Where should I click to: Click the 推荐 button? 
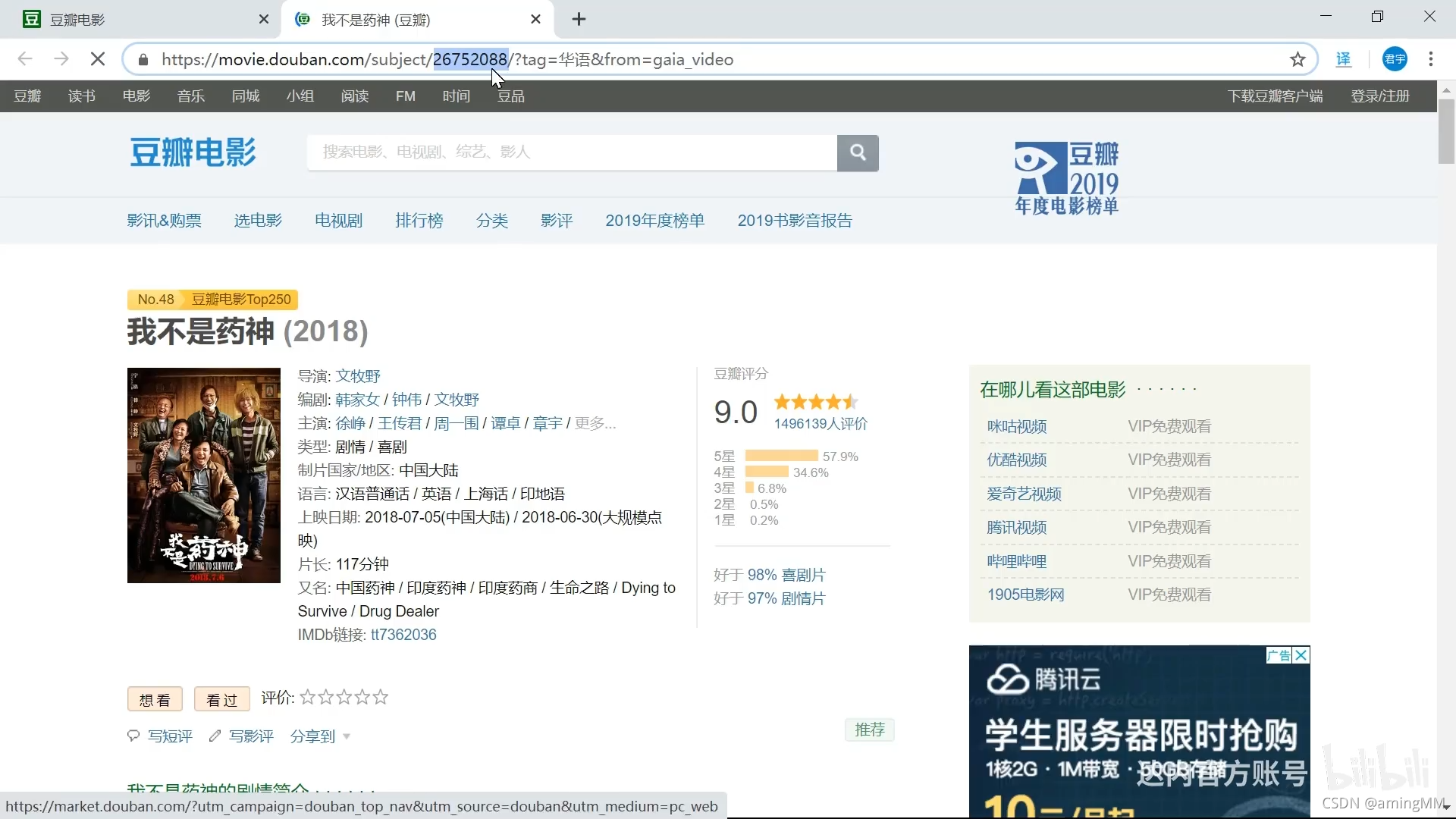click(870, 730)
